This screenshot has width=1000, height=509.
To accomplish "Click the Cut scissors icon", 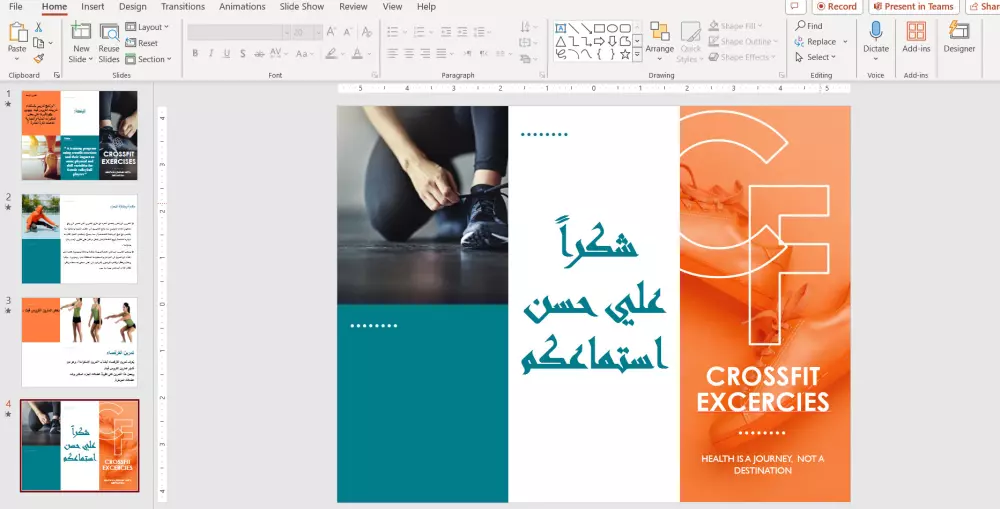I will (38, 27).
